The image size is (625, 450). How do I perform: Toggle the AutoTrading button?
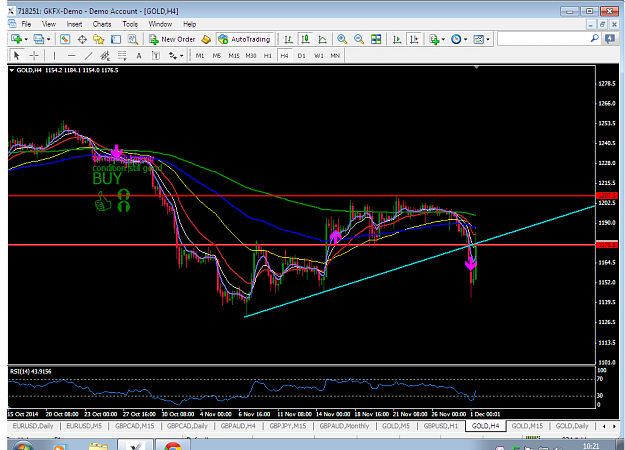coord(245,39)
